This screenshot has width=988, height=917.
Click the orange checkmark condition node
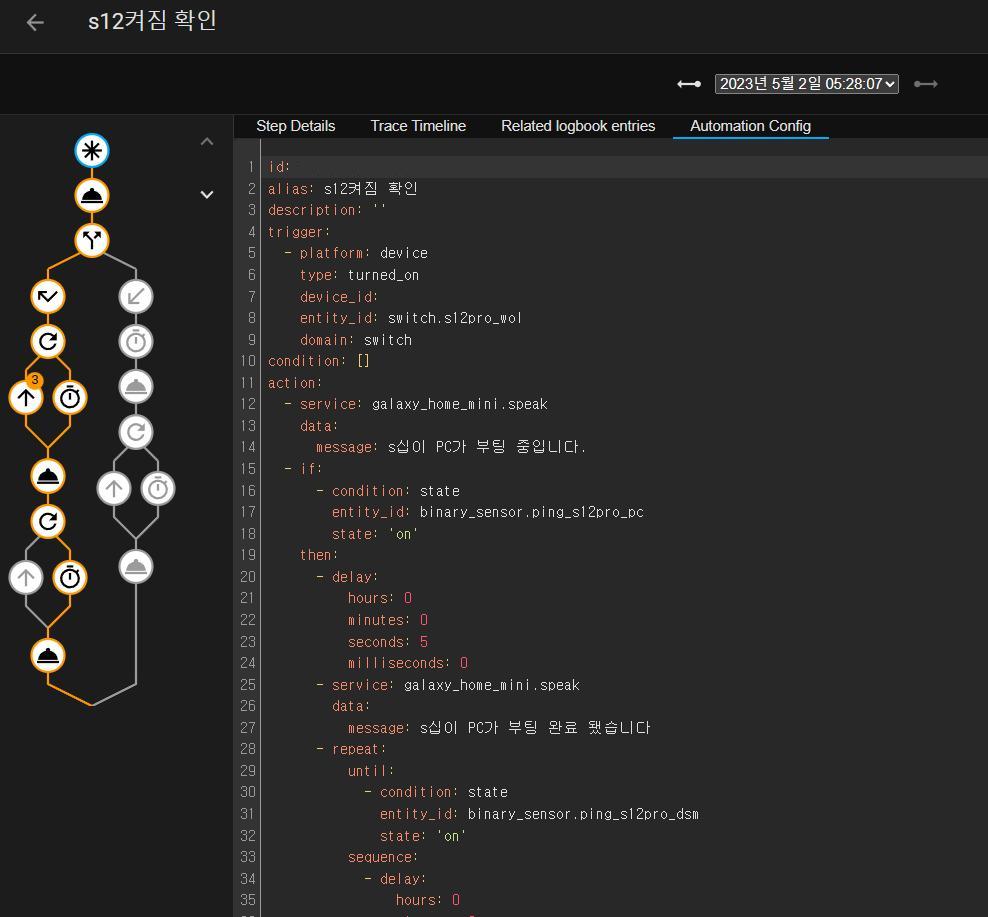48,296
